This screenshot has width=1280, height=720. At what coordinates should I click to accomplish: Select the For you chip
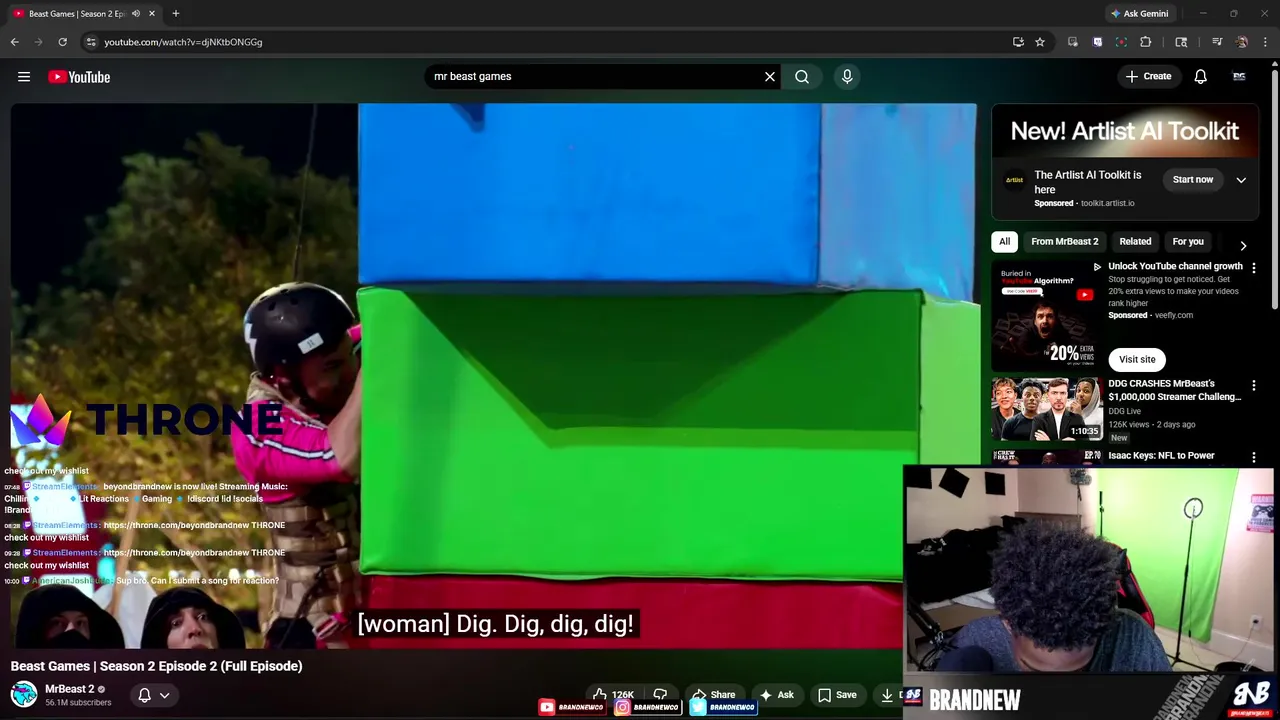pyautogui.click(x=1188, y=242)
